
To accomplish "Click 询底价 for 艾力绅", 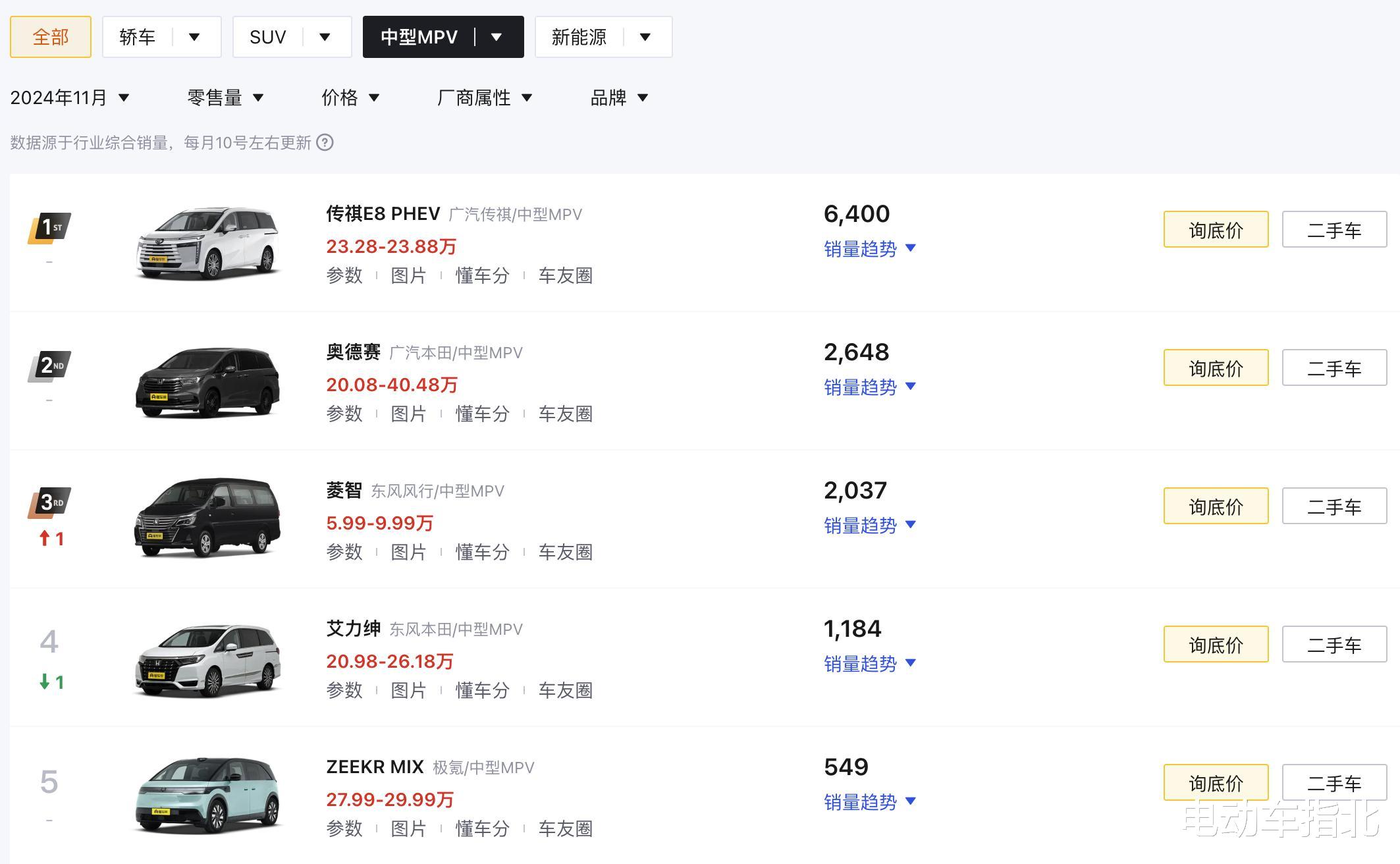I will point(1216,645).
